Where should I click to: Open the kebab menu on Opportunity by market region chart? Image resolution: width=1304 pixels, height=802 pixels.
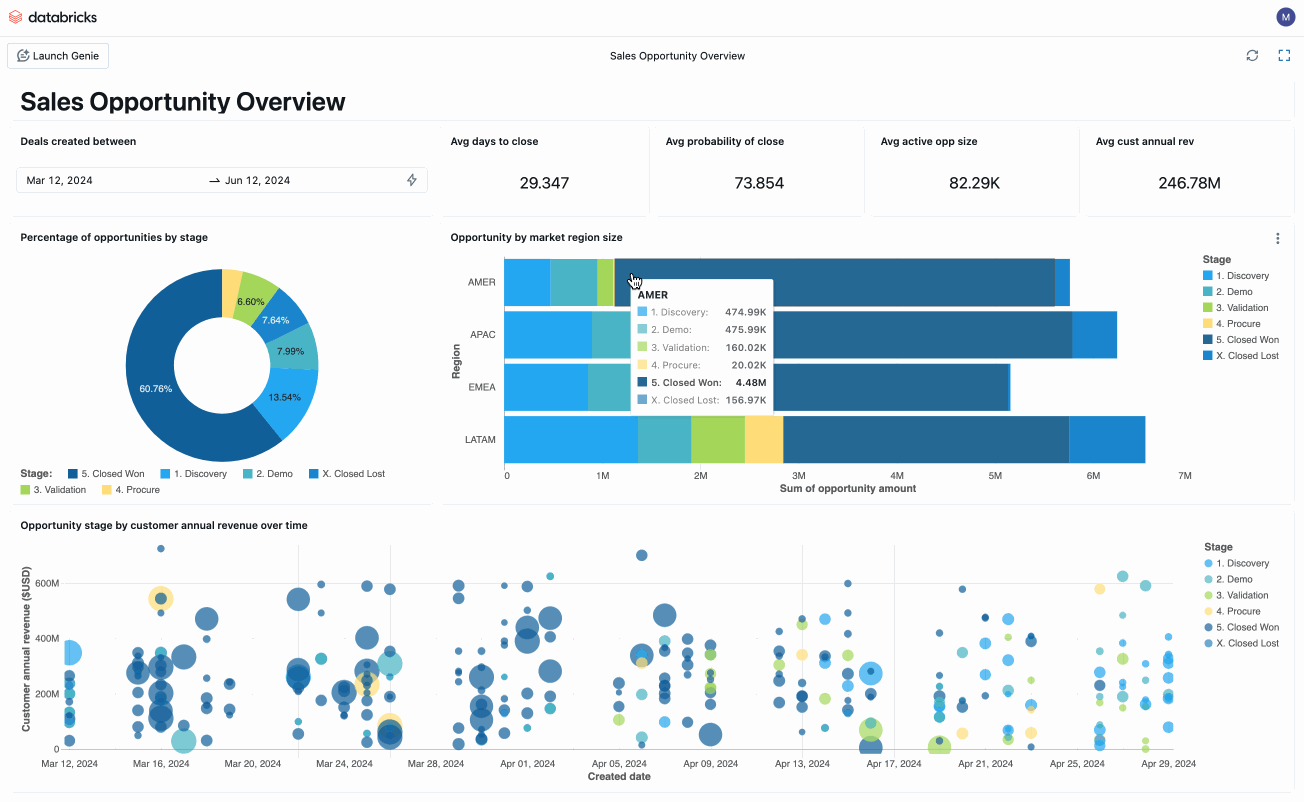coord(1277,238)
